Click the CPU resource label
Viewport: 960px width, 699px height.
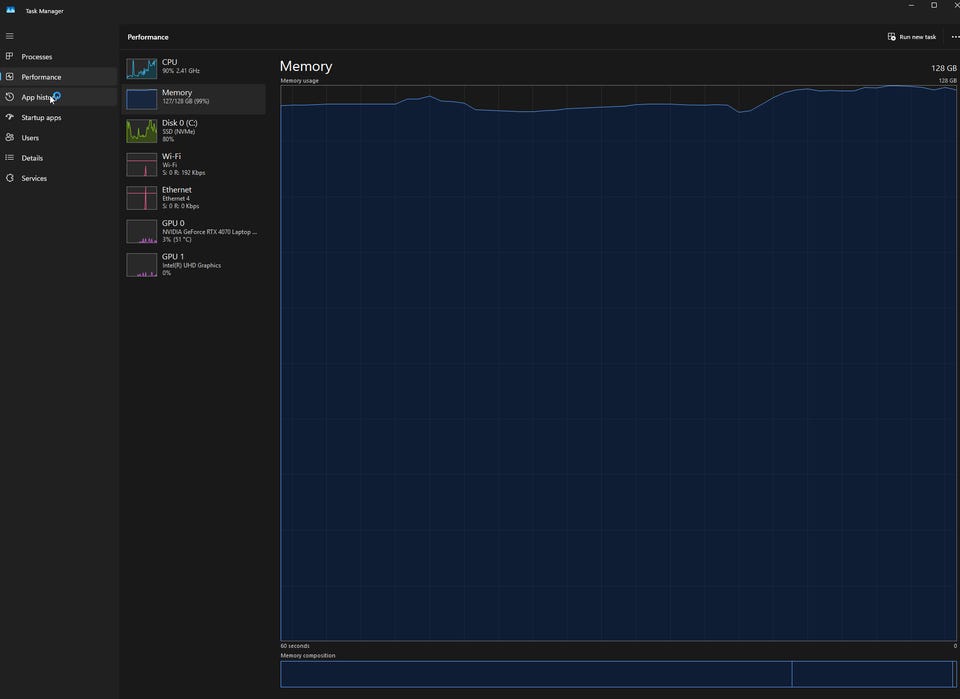pos(170,62)
